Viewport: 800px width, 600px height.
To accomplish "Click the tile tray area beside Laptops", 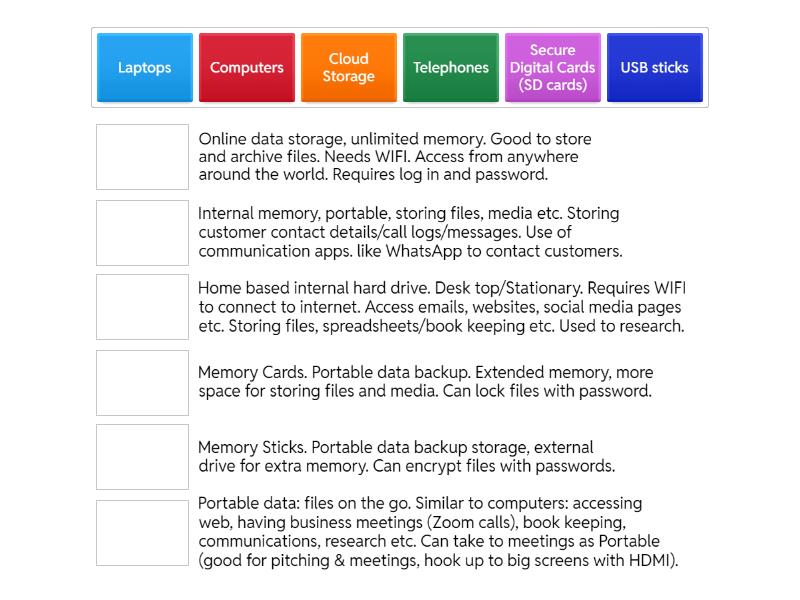I will pyautogui.click(x=94, y=68).
